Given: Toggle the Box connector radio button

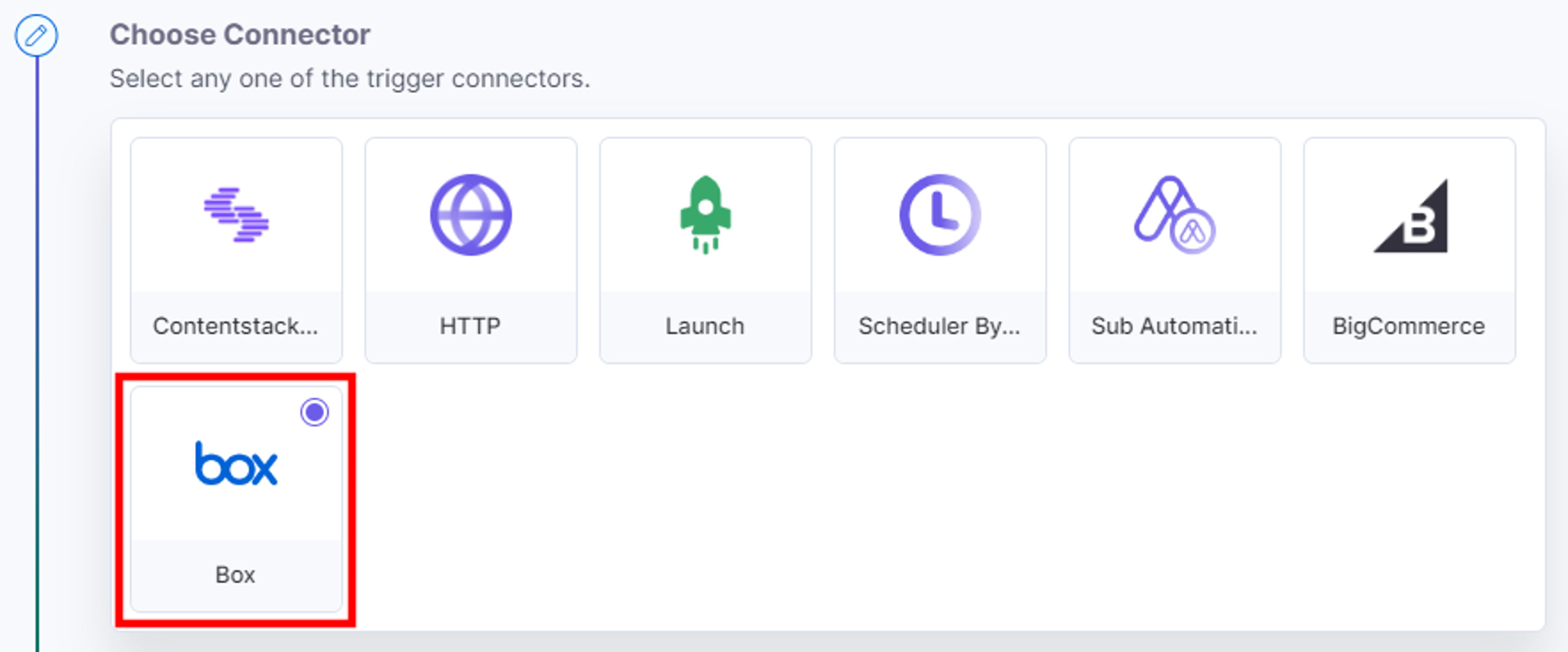Looking at the screenshot, I should pyautogui.click(x=315, y=413).
